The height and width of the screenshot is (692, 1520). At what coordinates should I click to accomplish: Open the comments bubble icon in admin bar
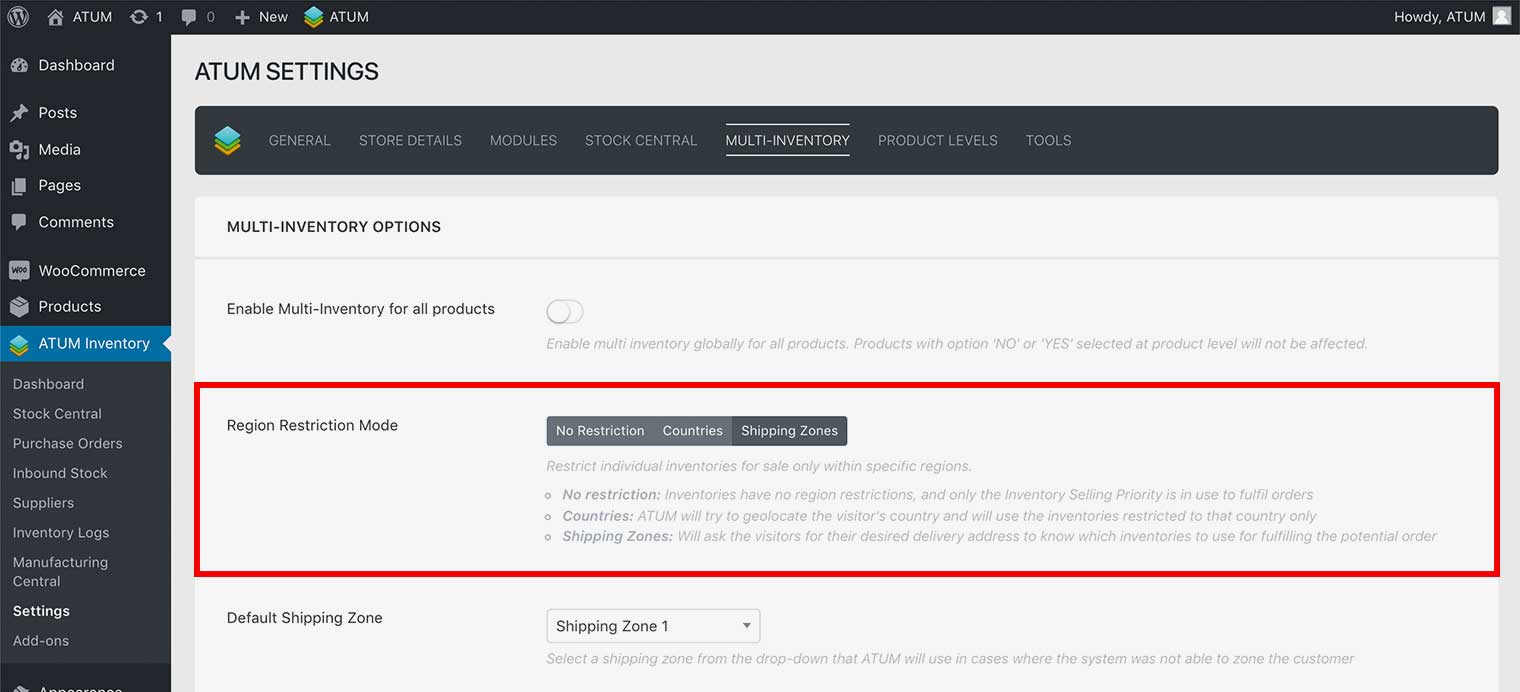pyautogui.click(x=189, y=17)
